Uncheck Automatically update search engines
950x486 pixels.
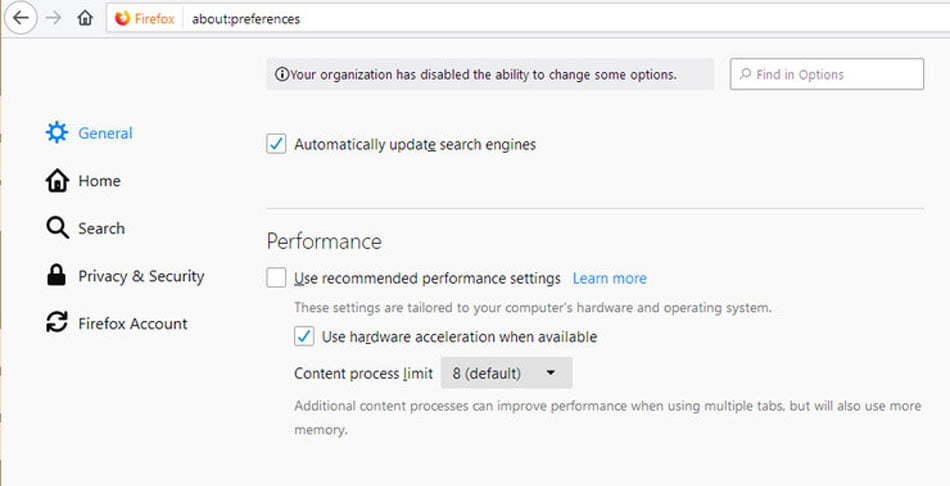pos(276,144)
